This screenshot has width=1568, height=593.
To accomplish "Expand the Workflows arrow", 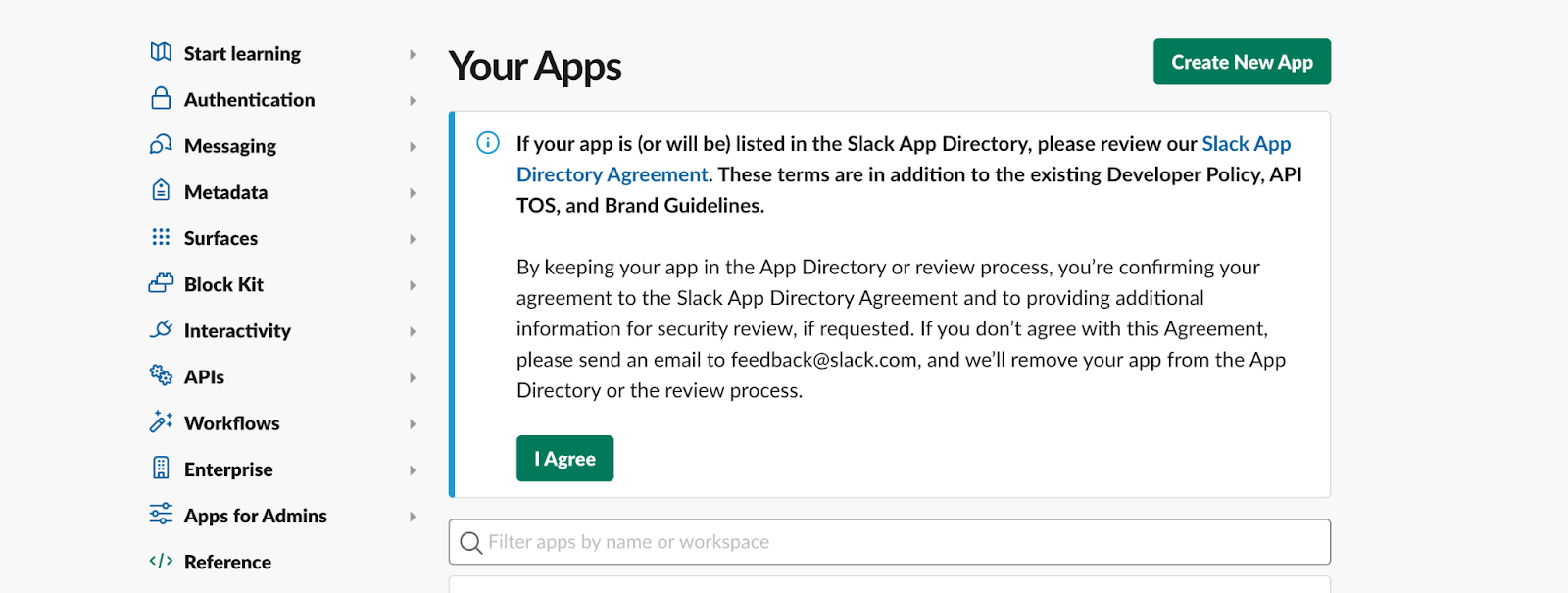I will coord(413,423).
